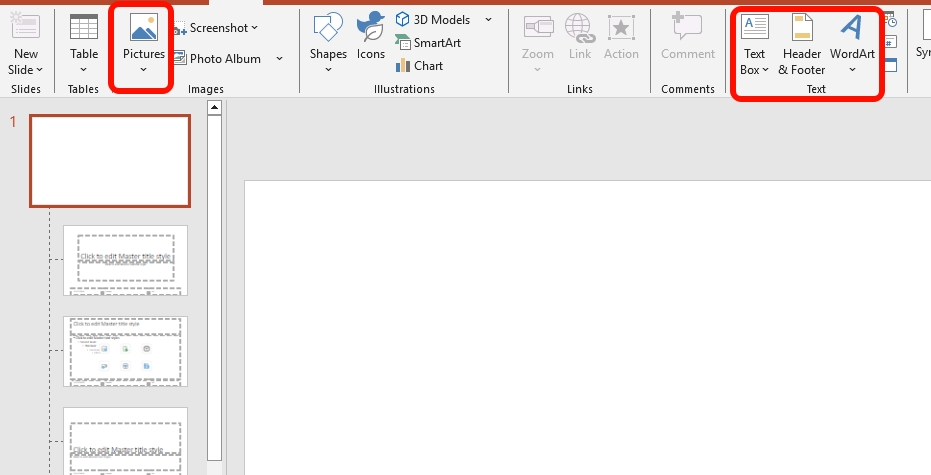Select the third layout thumbnail below
Viewport: 931px width, 475px height.
click(x=125, y=441)
